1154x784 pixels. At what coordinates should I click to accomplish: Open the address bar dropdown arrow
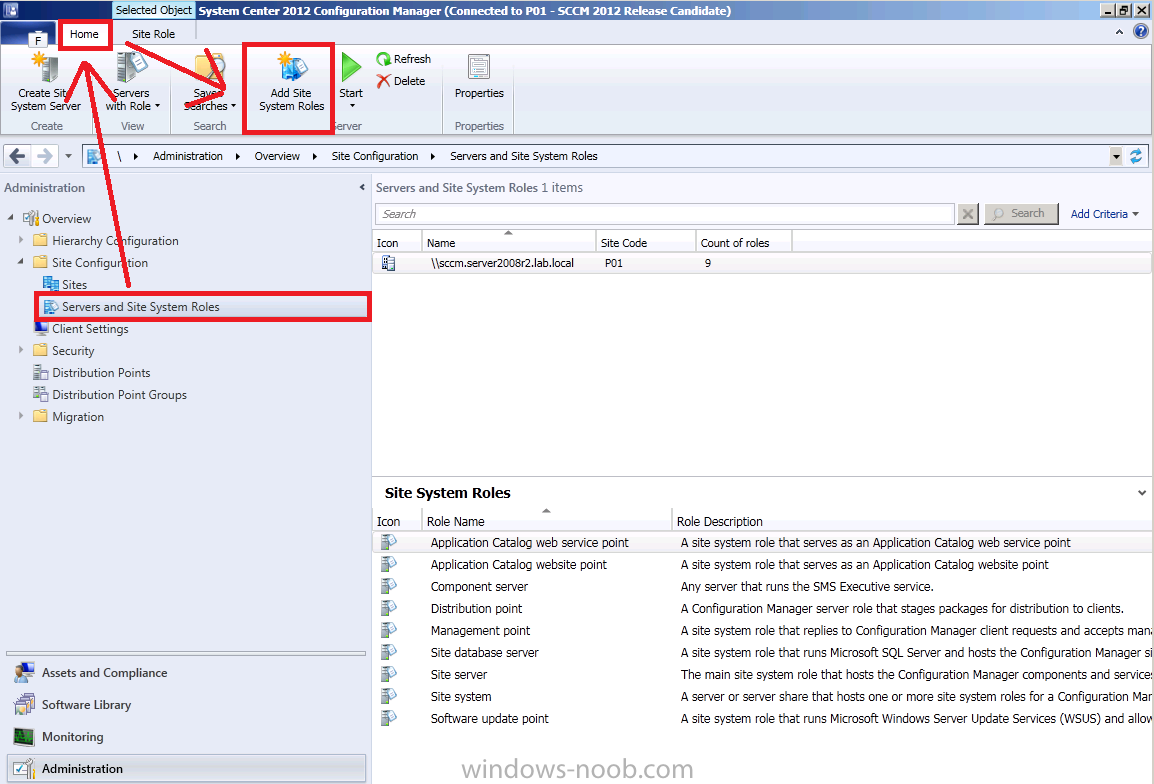pyautogui.click(x=1116, y=156)
